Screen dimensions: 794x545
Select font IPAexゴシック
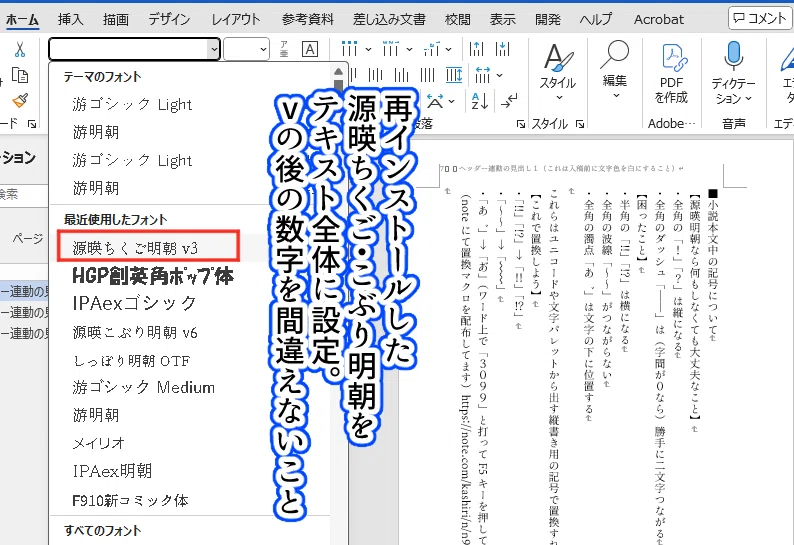[x=134, y=303]
